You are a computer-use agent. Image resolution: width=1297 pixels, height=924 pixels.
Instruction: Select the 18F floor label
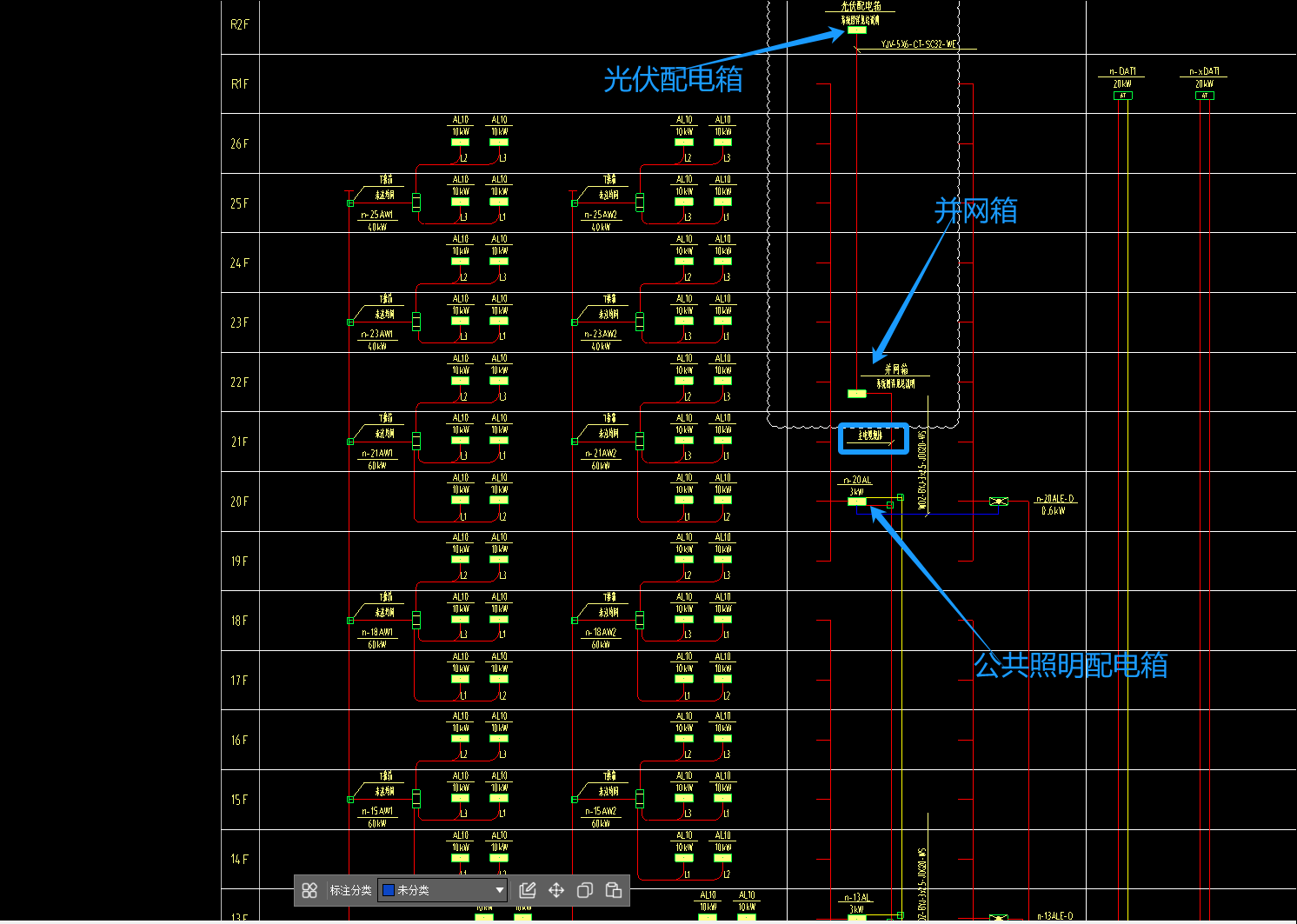[x=240, y=621]
